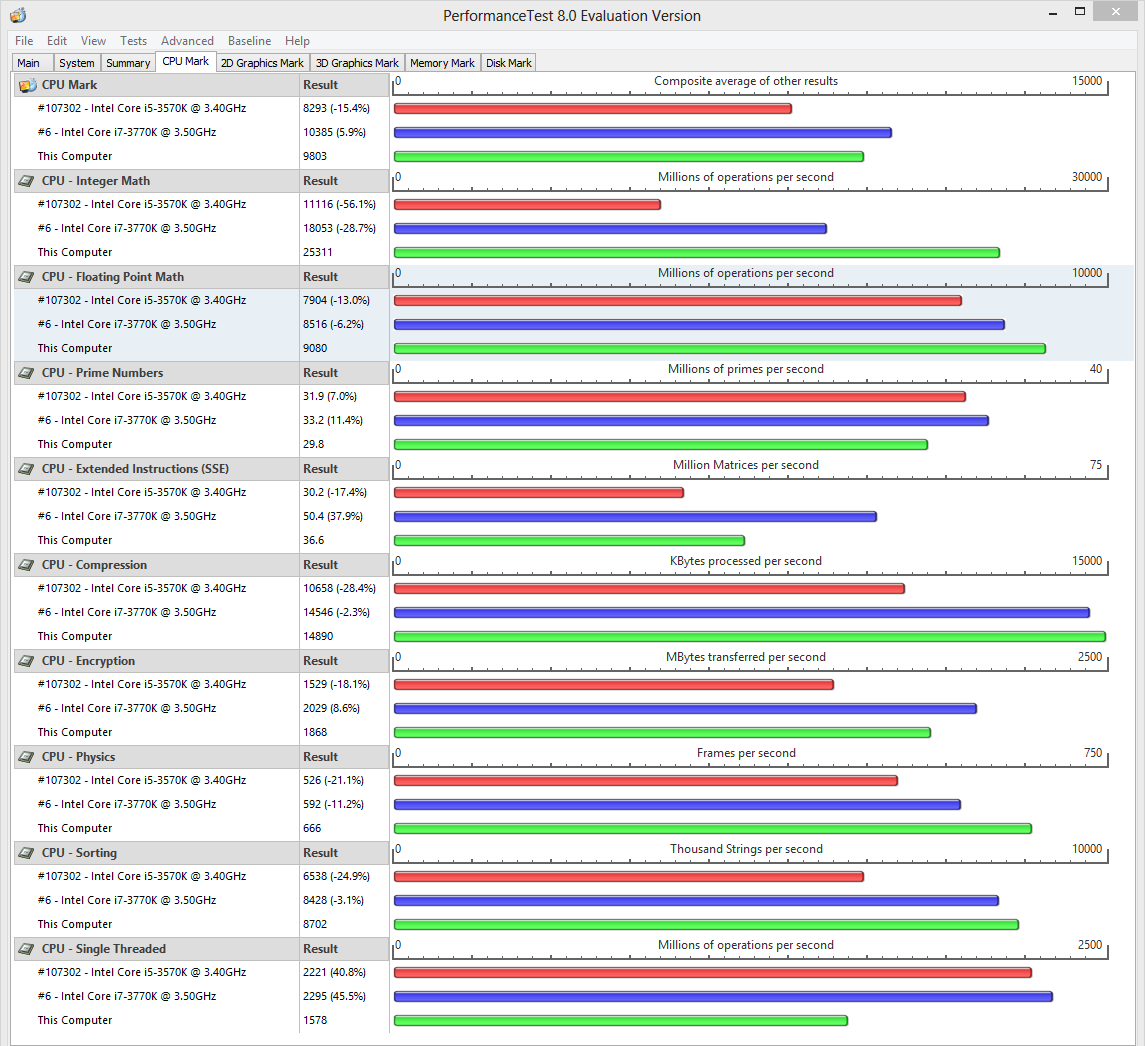Viewport: 1145px width, 1046px height.
Task: Select the i7-3770K baseline row under Compression
Action: click(x=202, y=612)
